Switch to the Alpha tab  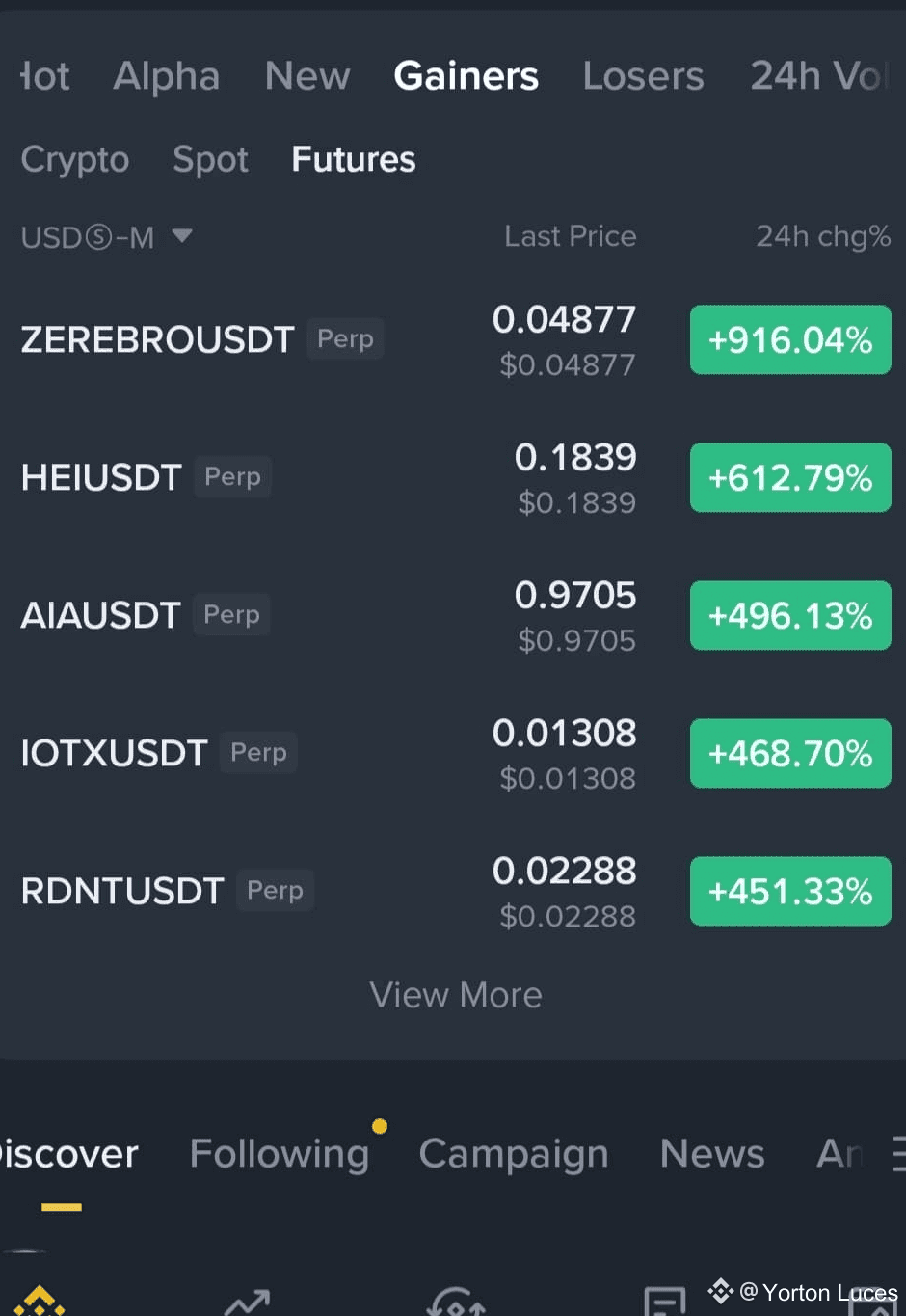(166, 76)
